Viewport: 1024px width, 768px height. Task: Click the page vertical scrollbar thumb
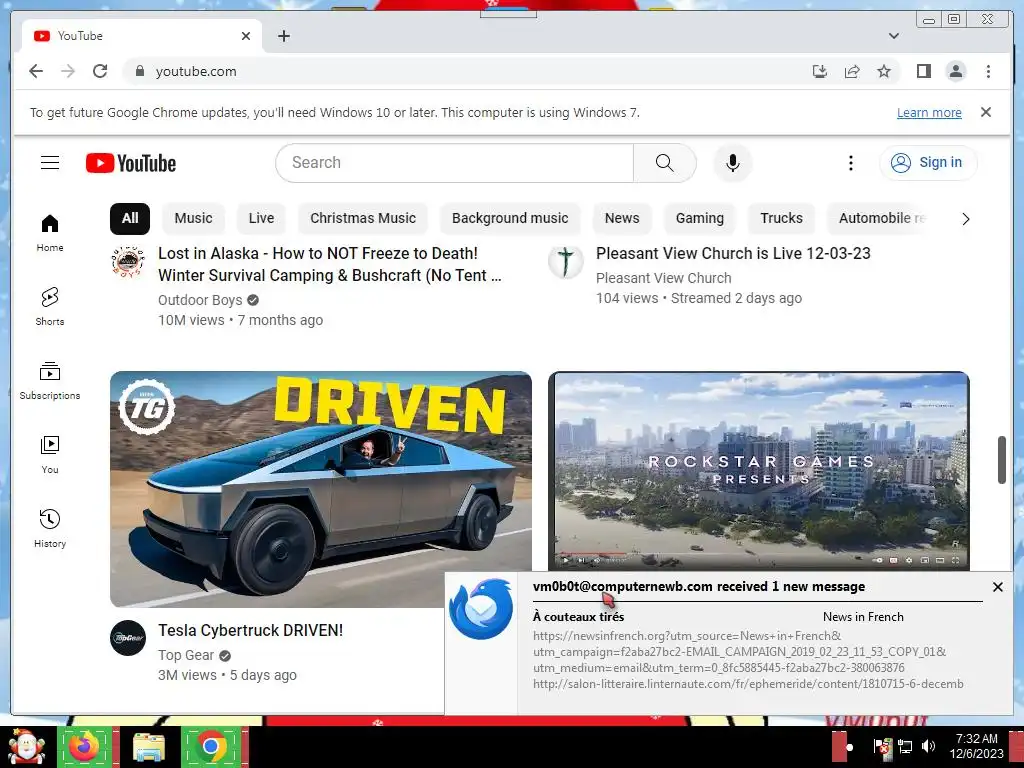(x=1002, y=460)
